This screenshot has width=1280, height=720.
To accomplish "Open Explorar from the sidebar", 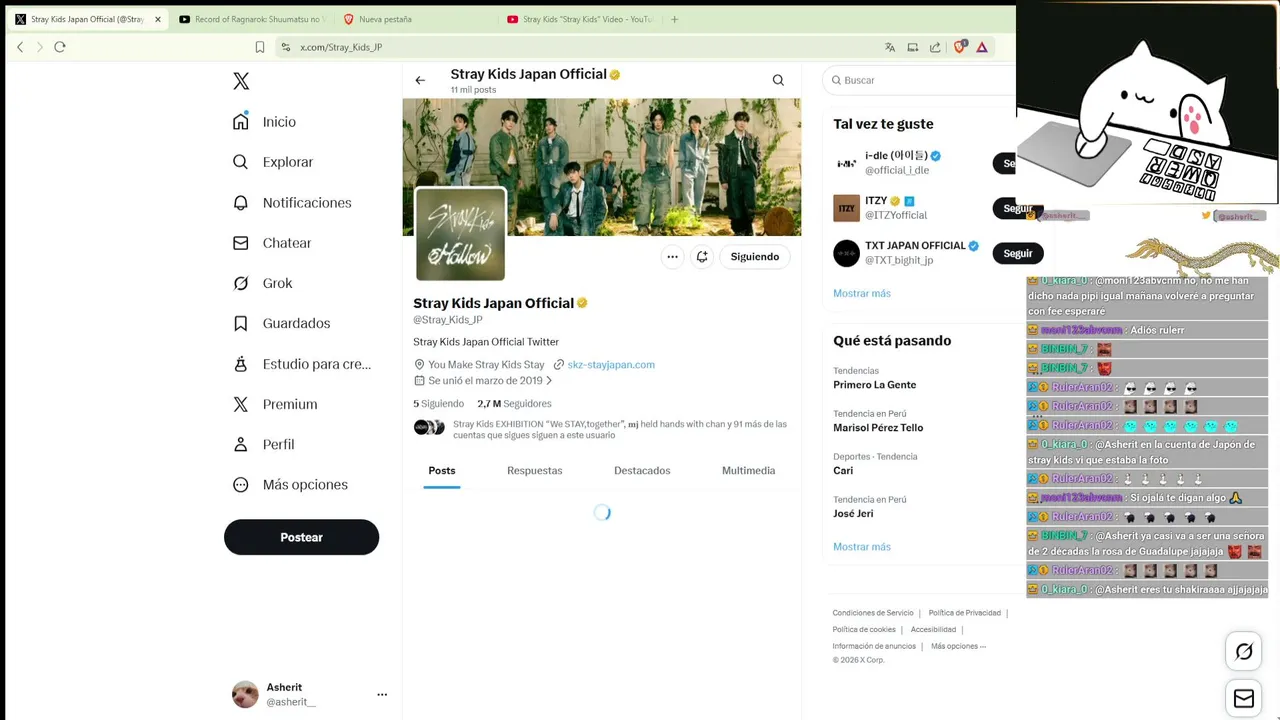I will tap(273, 162).
